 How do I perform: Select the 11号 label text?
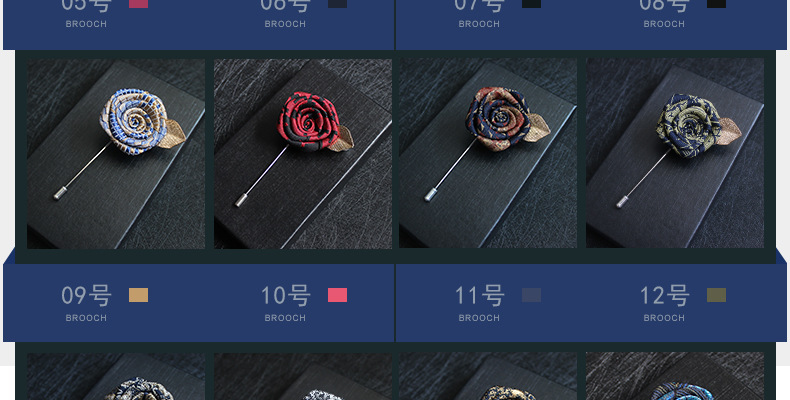tap(479, 296)
